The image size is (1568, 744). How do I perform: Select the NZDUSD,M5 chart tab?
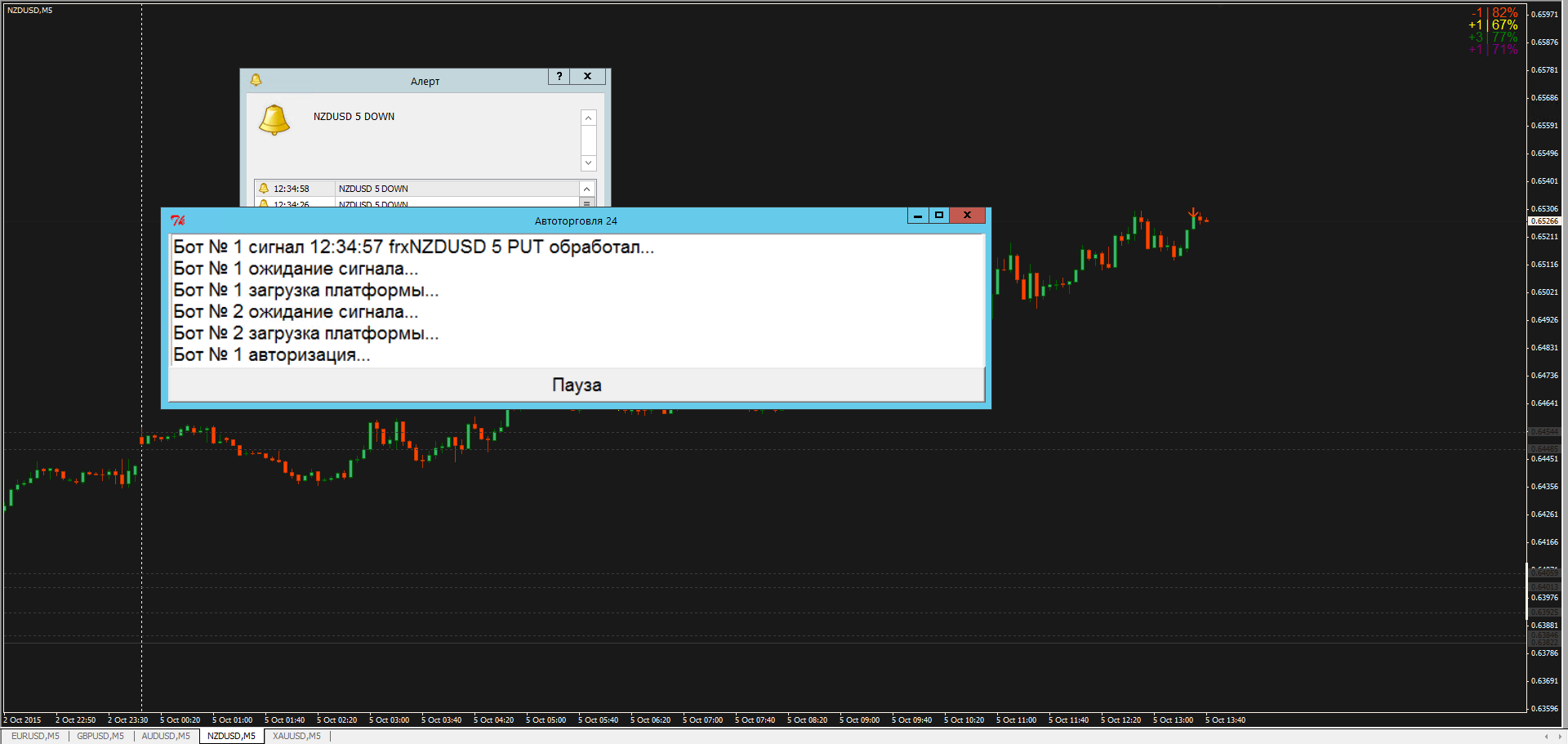(231, 736)
